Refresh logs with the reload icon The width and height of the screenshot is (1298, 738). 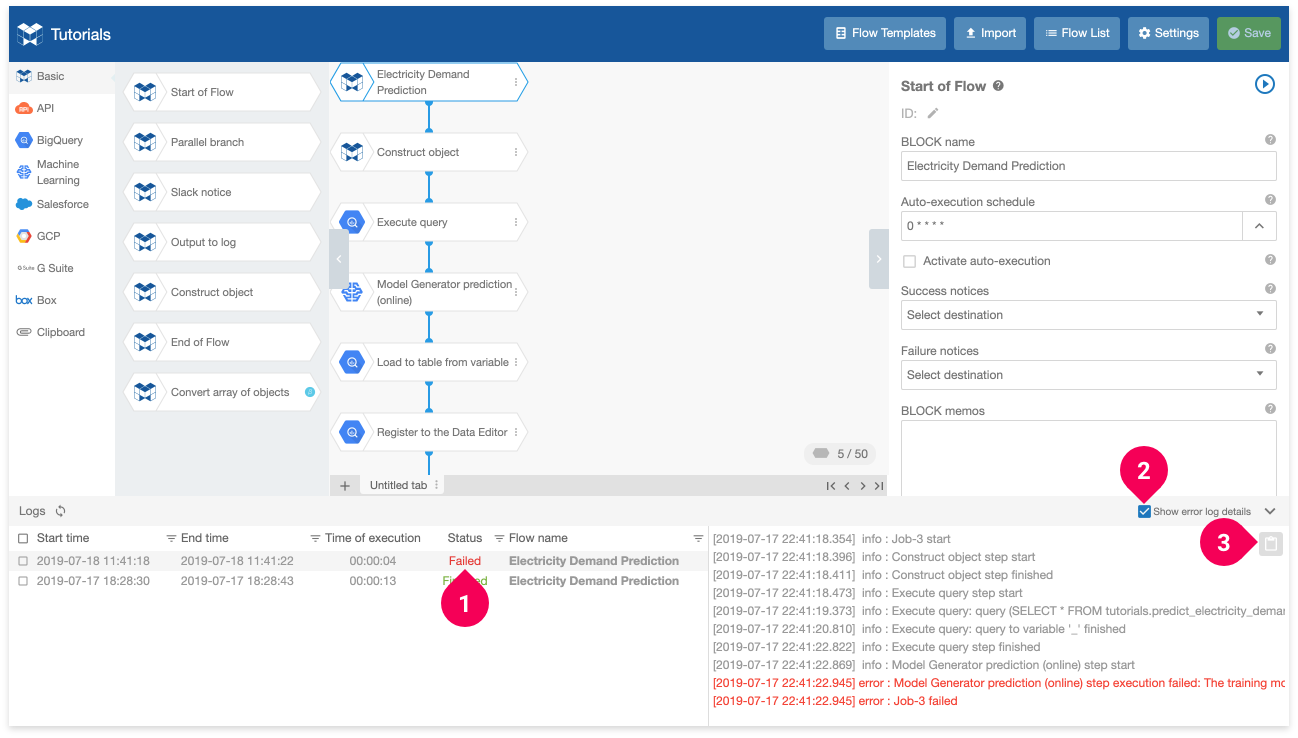point(60,511)
